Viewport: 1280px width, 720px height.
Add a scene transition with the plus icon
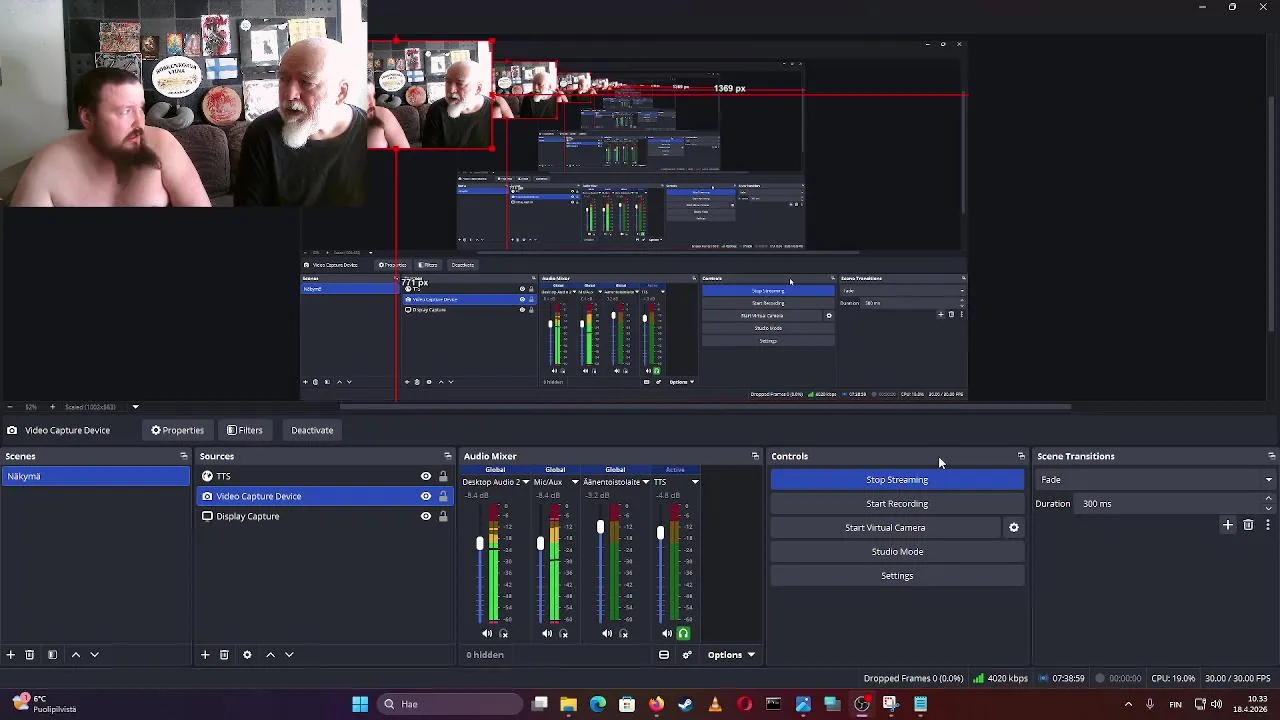point(1228,524)
